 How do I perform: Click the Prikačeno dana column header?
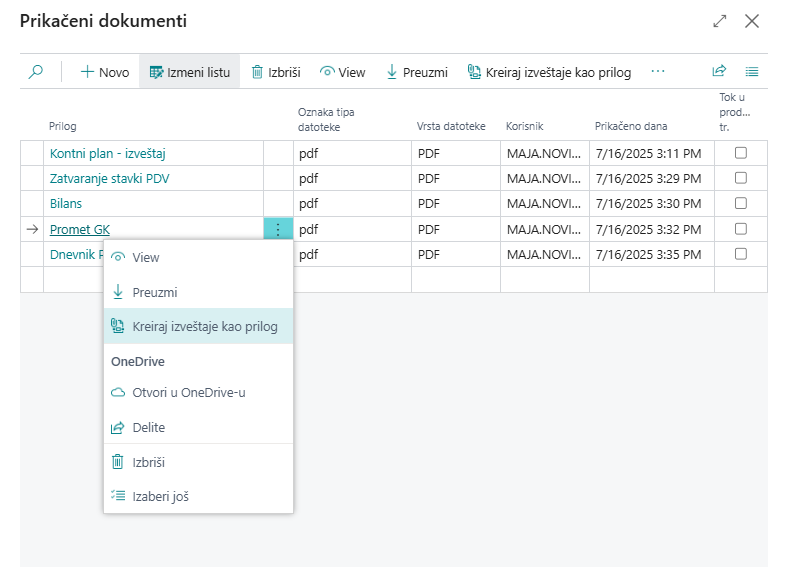tap(630, 126)
